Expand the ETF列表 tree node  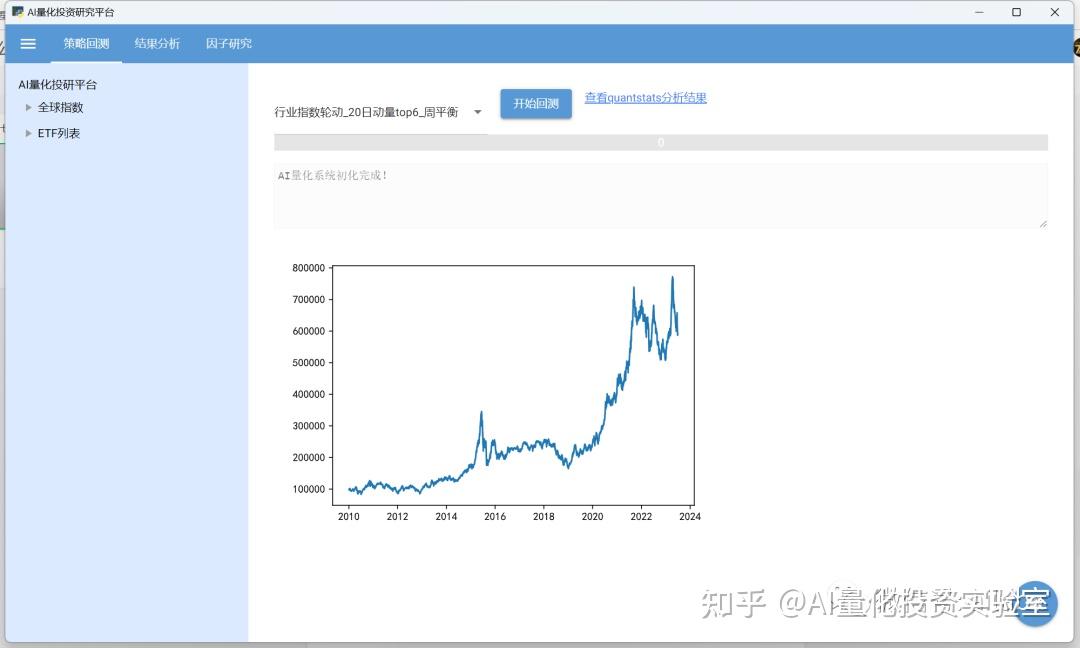pyautogui.click(x=28, y=133)
